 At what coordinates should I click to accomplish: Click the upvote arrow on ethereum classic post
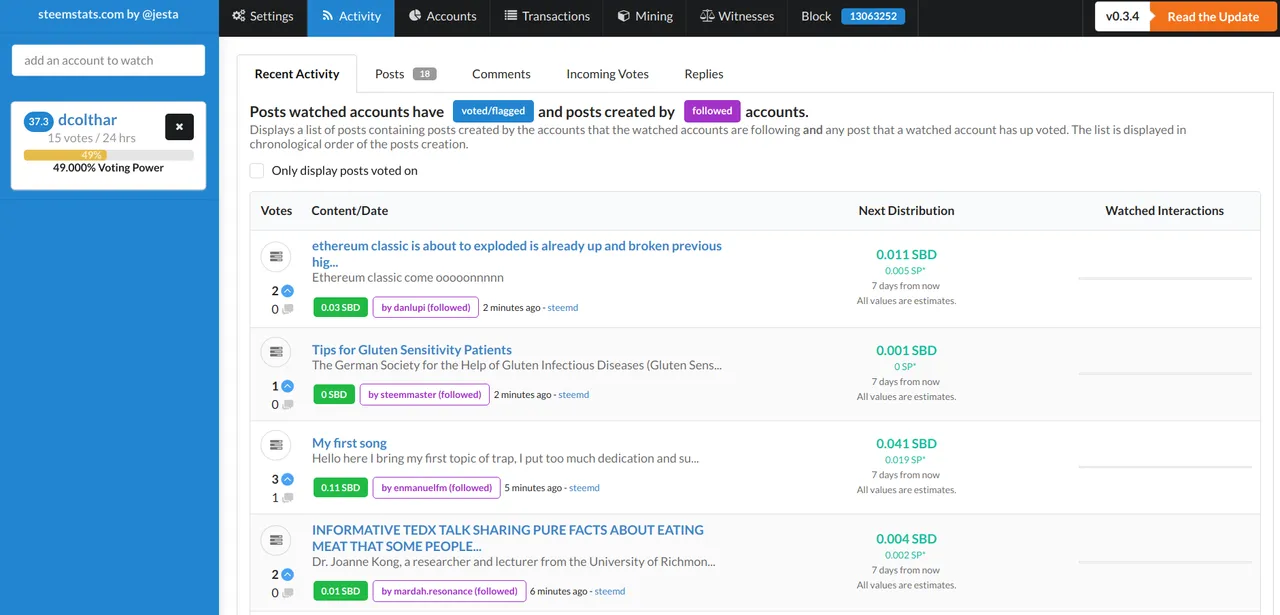288,291
